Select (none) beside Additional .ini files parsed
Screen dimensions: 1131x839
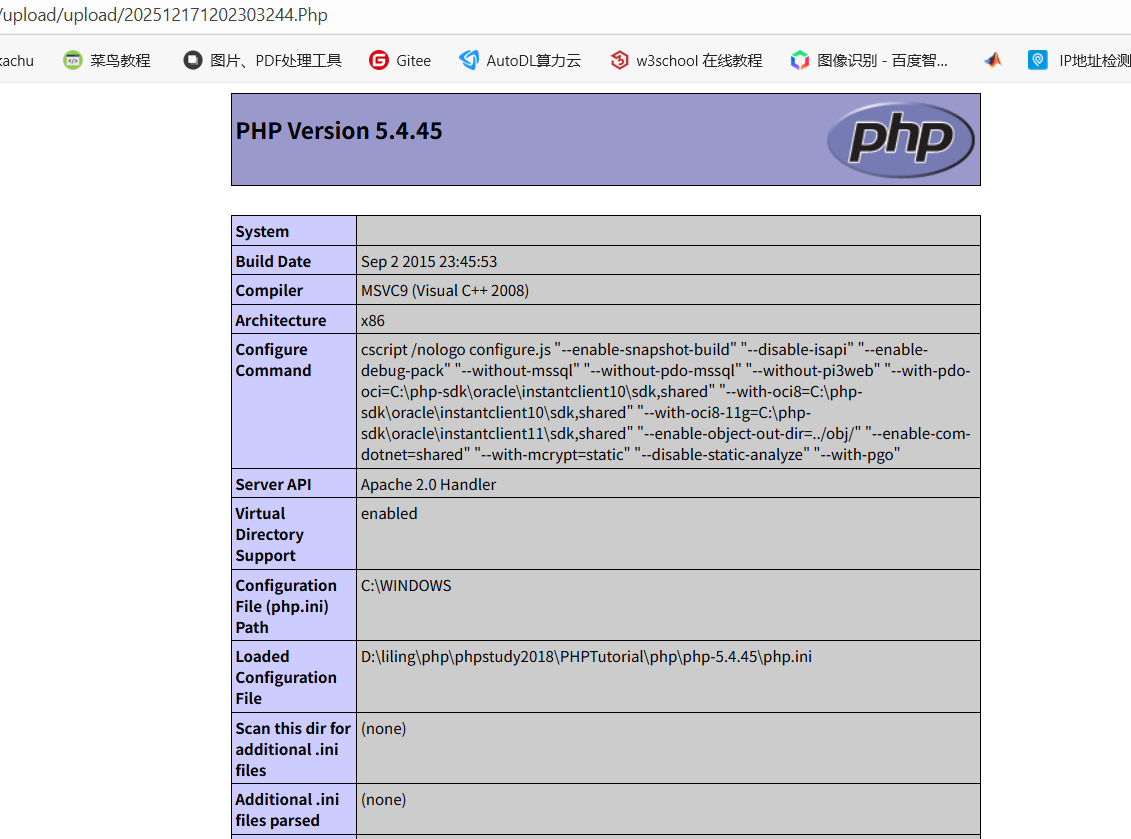tap(383, 799)
